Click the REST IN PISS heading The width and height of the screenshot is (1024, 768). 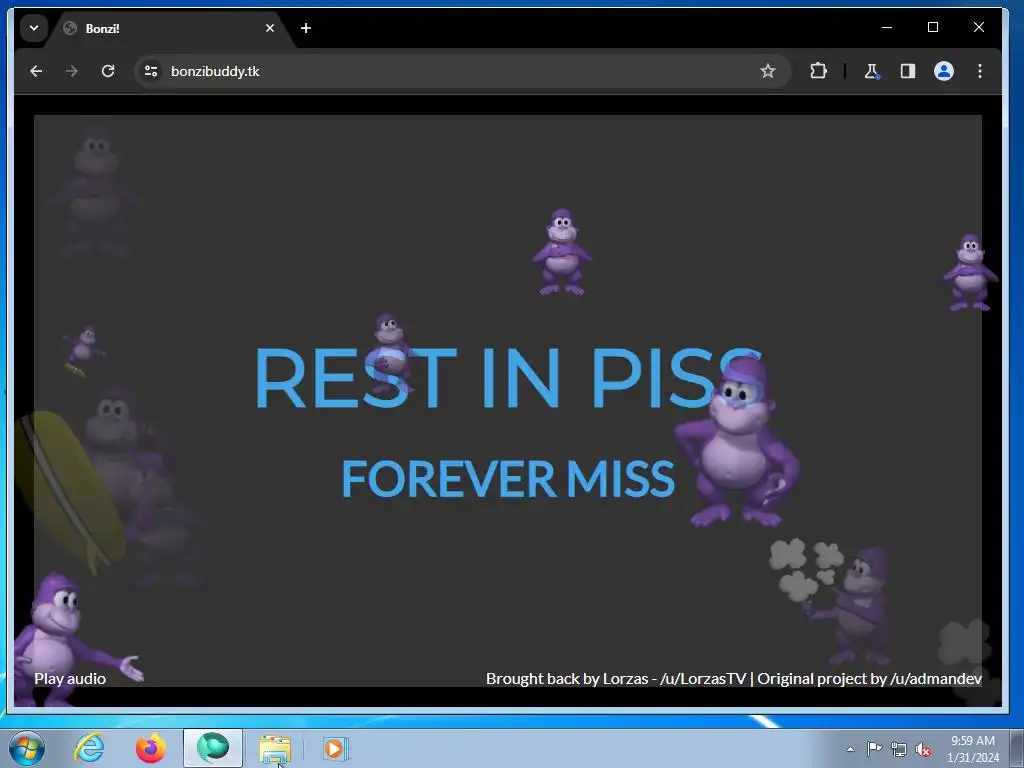(x=508, y=377)
